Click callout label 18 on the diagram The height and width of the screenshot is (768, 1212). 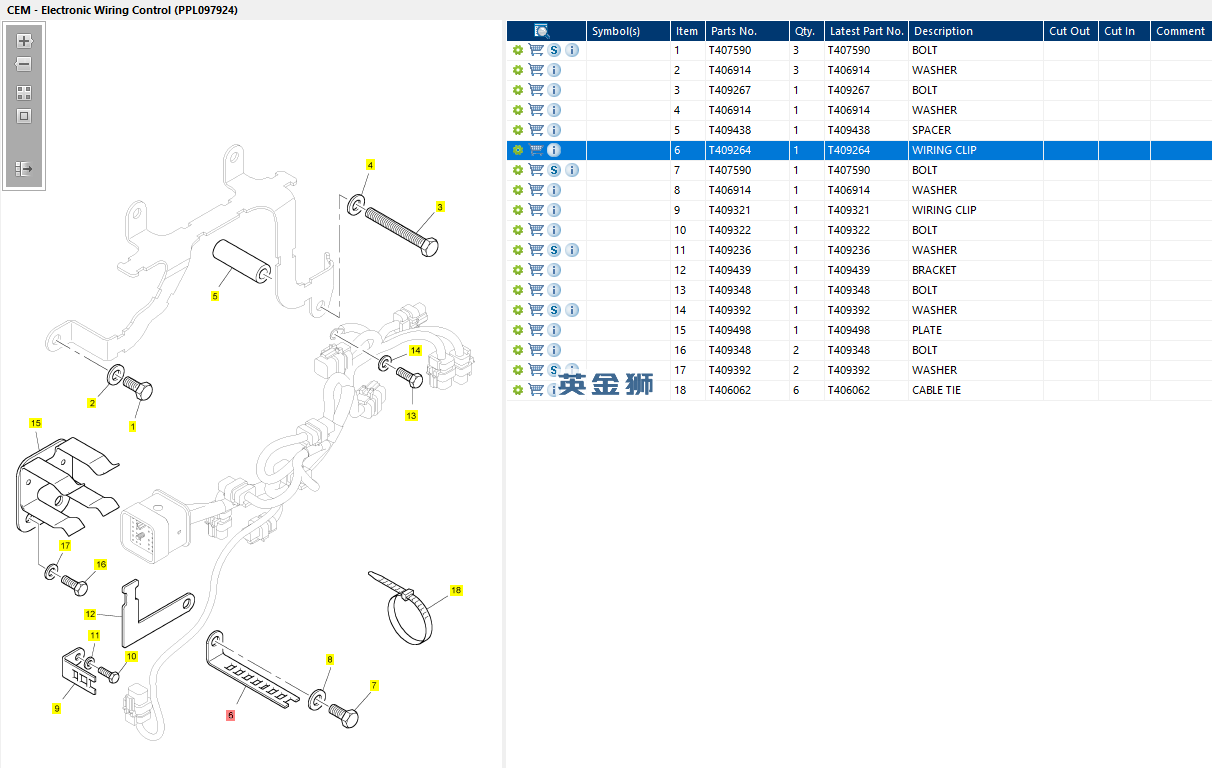(x=456, y=591)
